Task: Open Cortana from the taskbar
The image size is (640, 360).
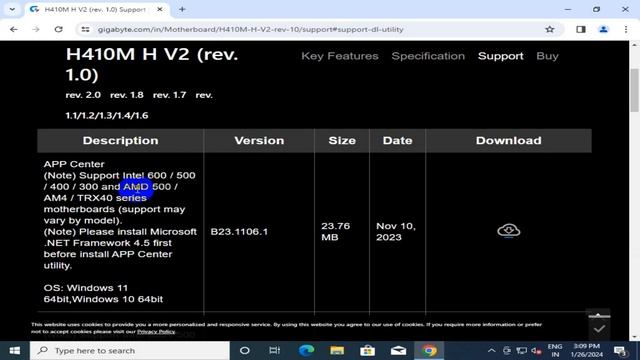Action: point(244,351)
